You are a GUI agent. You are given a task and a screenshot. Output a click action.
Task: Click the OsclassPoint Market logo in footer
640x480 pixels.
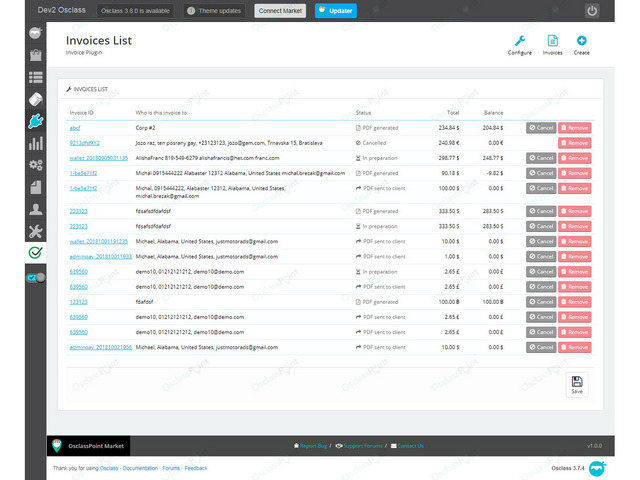(x=89, y=446)
